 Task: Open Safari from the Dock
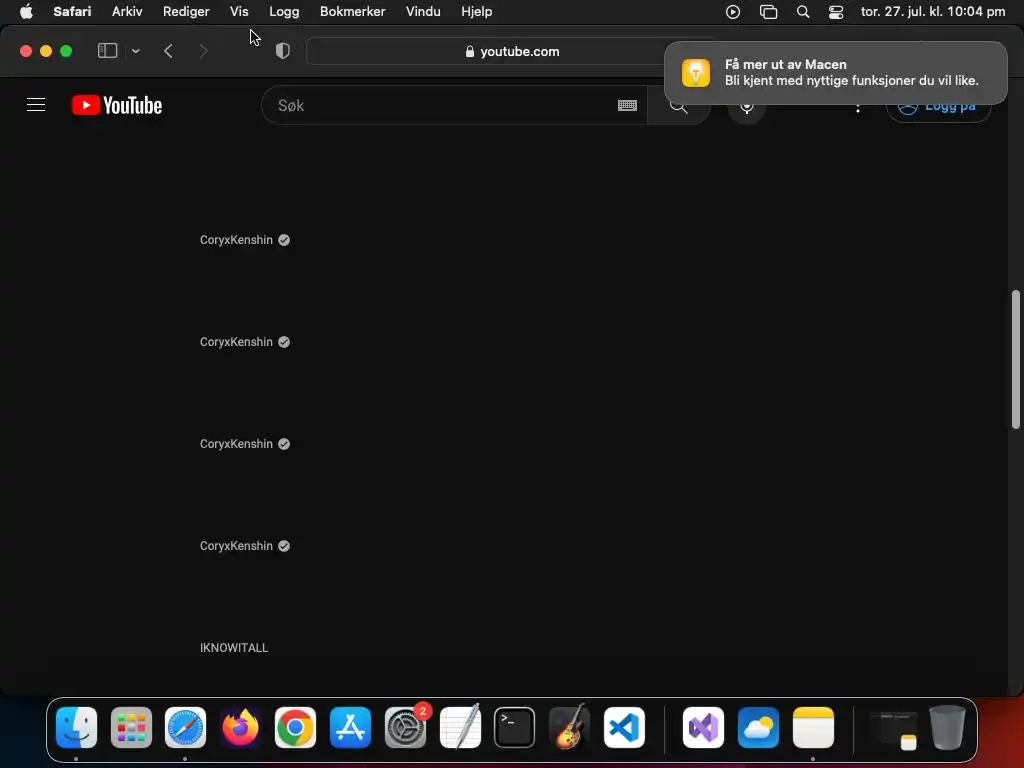click(185, 727)
